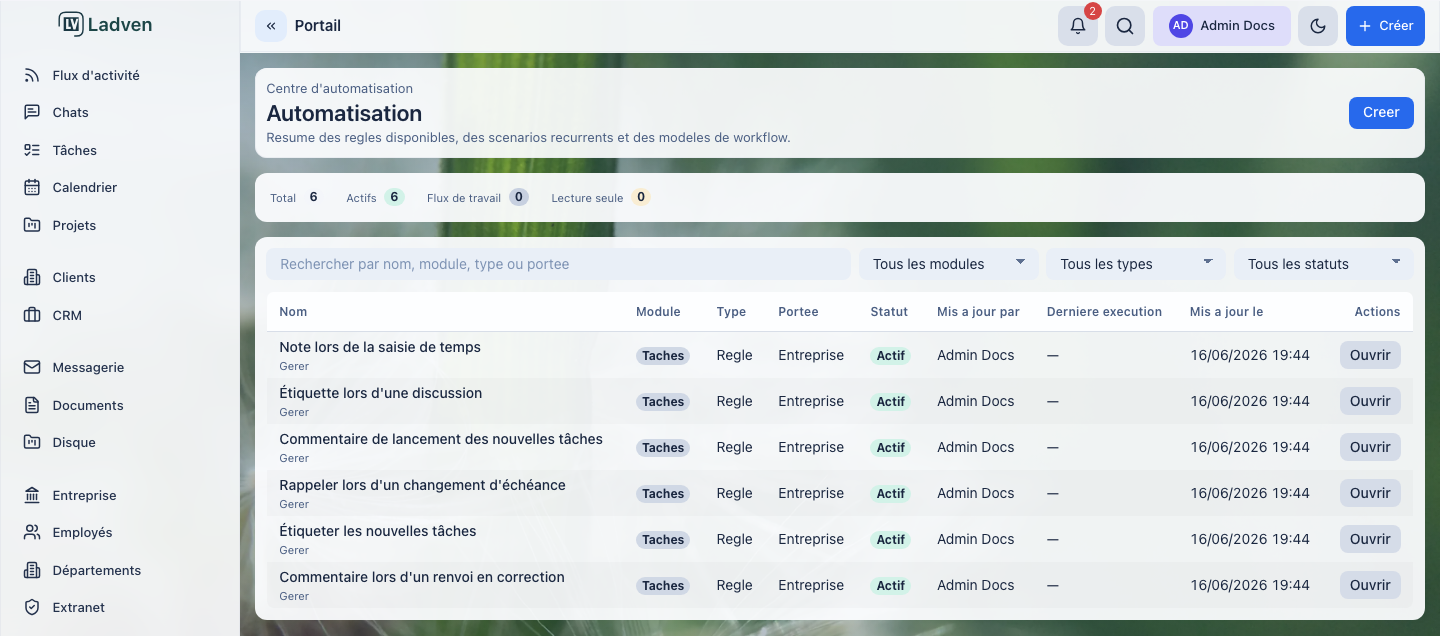Viewport: 1440px width, 636px height.
Task: Open the rule Étiquette lors d'une discussion
Action: (1370, 401)
